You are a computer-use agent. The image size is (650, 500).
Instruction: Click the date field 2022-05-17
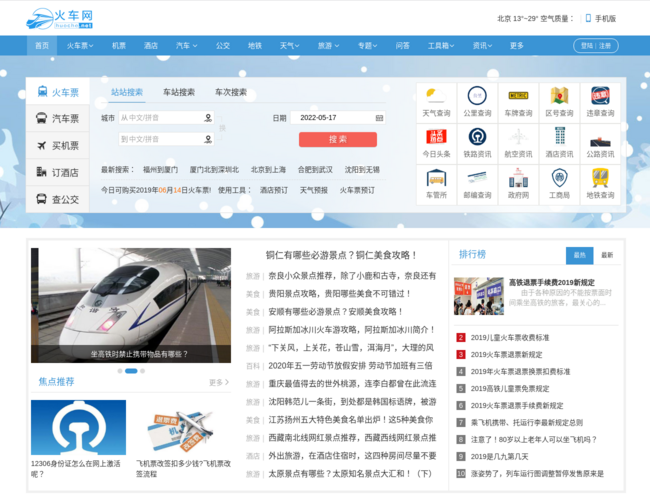click(337, 118)
